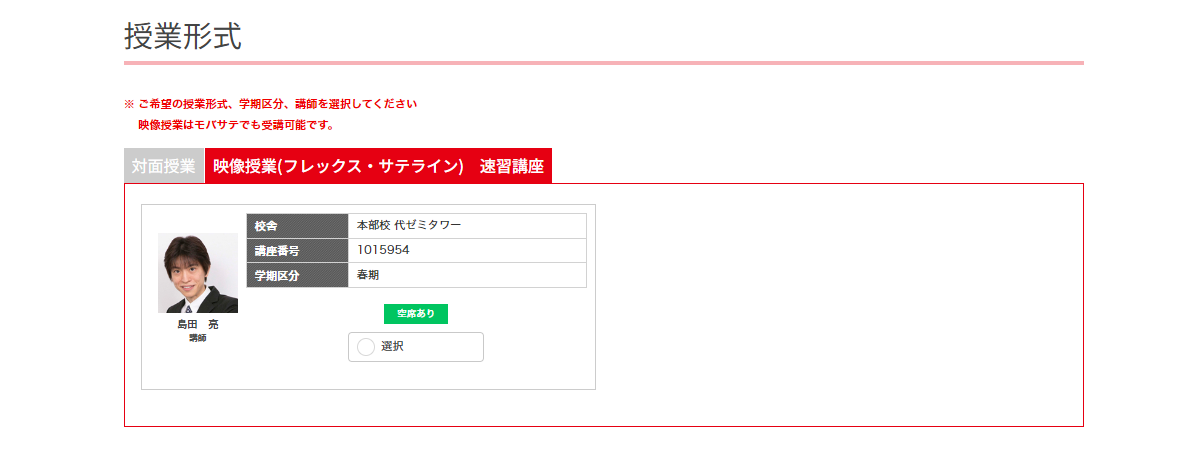Click the 授業形式 page heading
This screenshot has height=452, width=1204.
[x=183, y=36]
